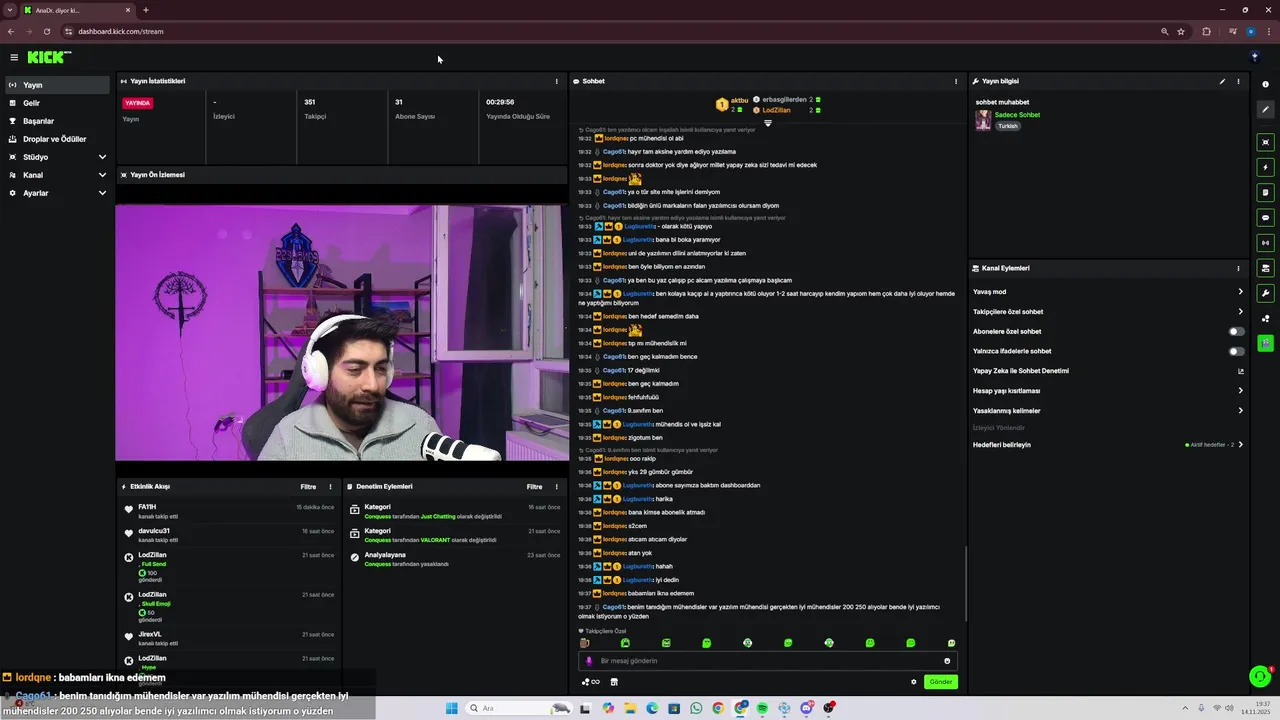Screen dimensions: 1280x720
Task: Open Yayın İstatistikleri panel options menu
Action: pos(557,81)
